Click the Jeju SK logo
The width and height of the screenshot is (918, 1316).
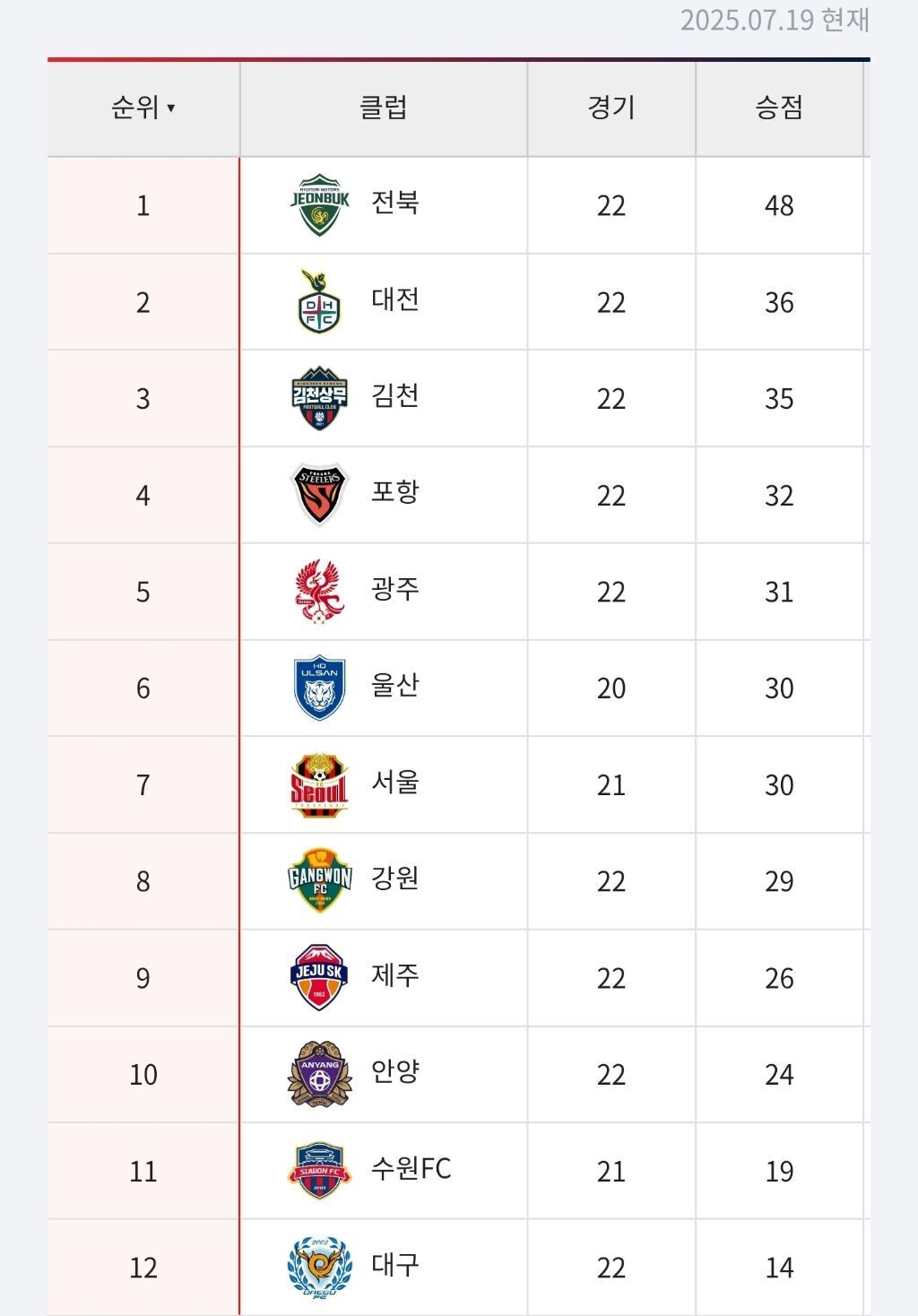[320, 977]
